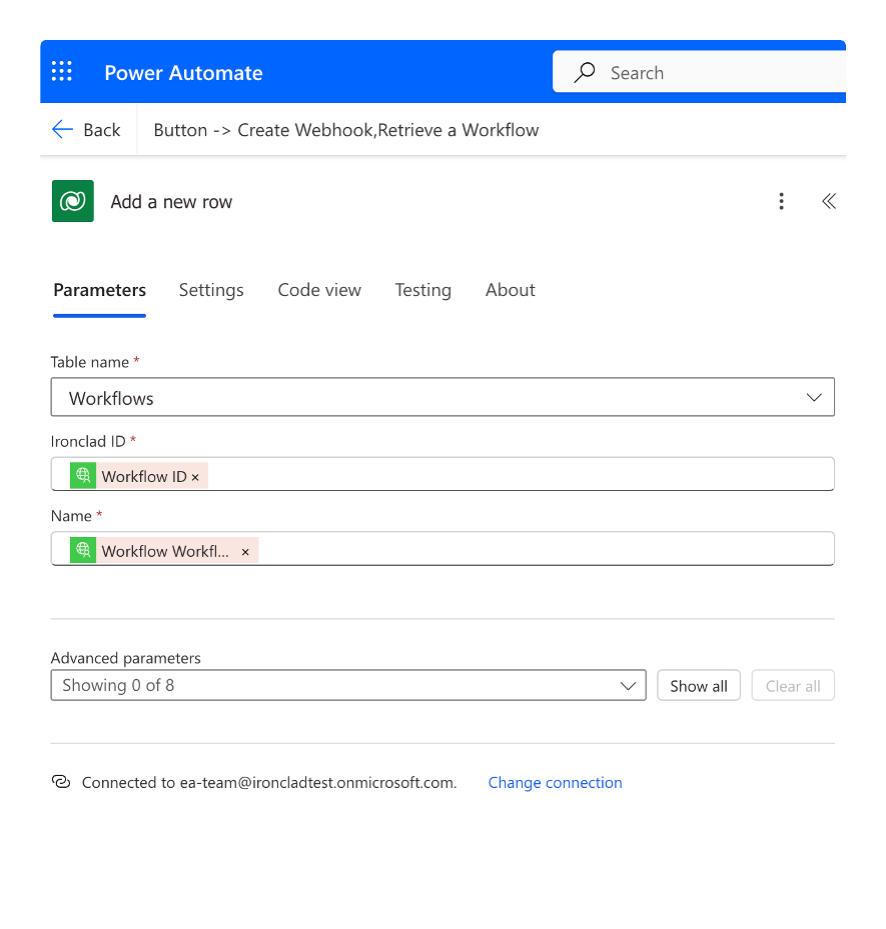Open the app launcher waffle icon
Screen dimensions: 886x929
click(62, 71)
